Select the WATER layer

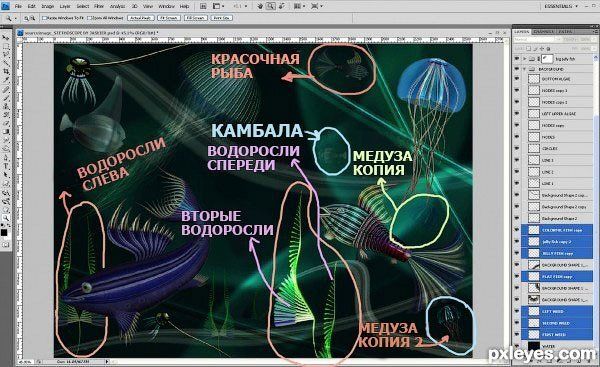[557, 346]
